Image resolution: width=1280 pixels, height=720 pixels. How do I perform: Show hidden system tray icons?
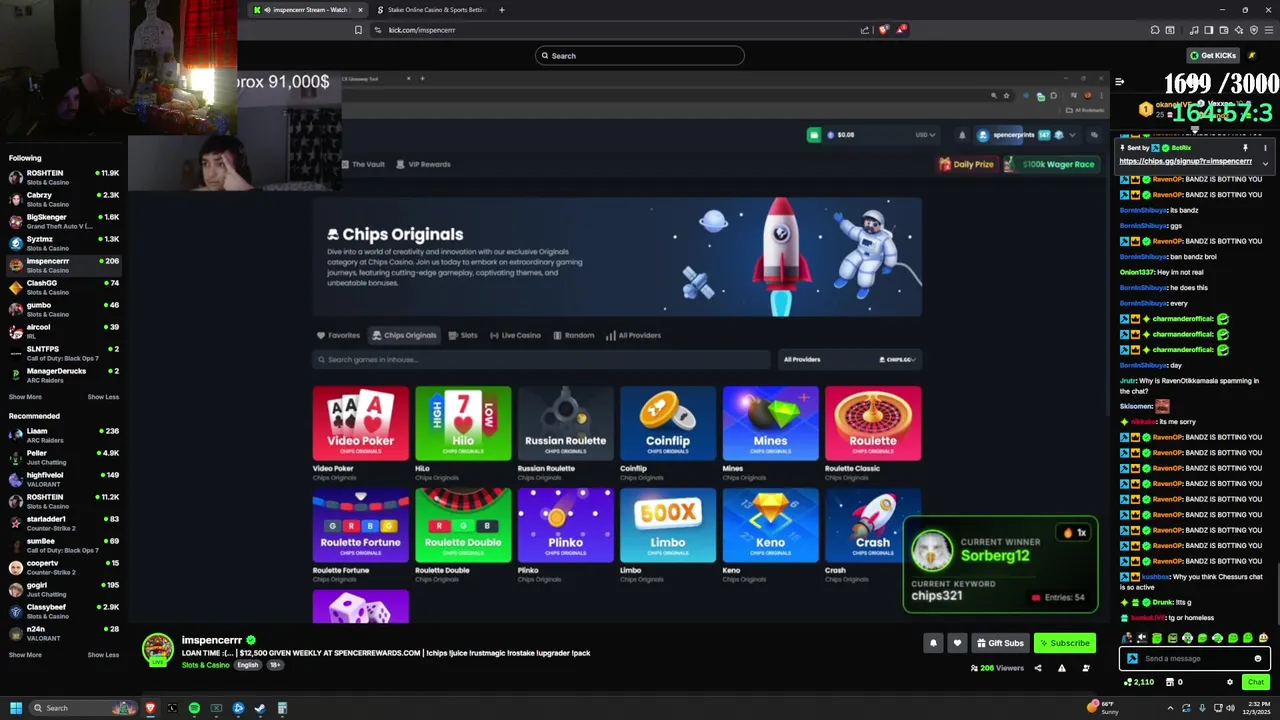1170,708
